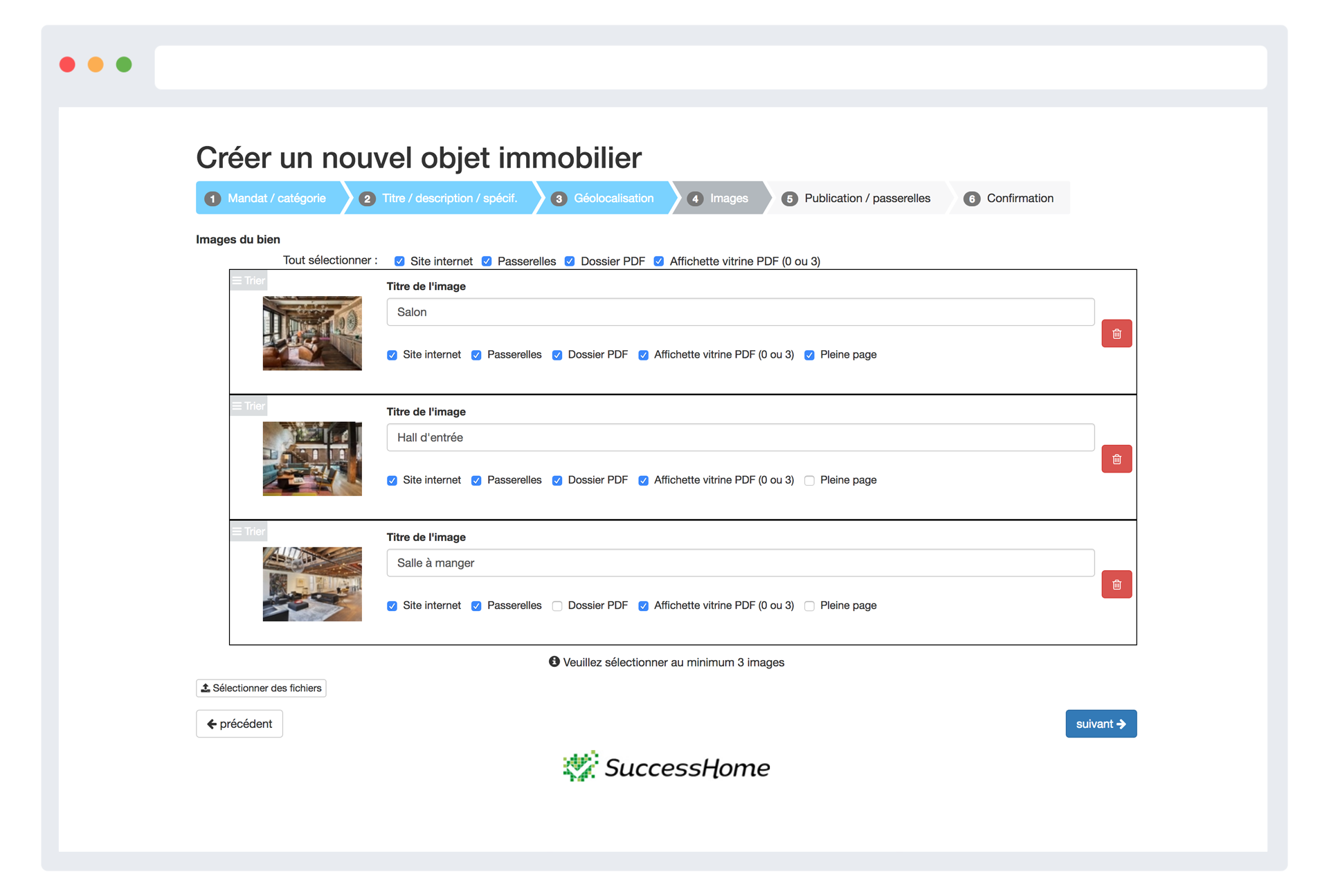
Task: Click the Hall d'entrée image thumbnail
Action: tap(312, 459)
